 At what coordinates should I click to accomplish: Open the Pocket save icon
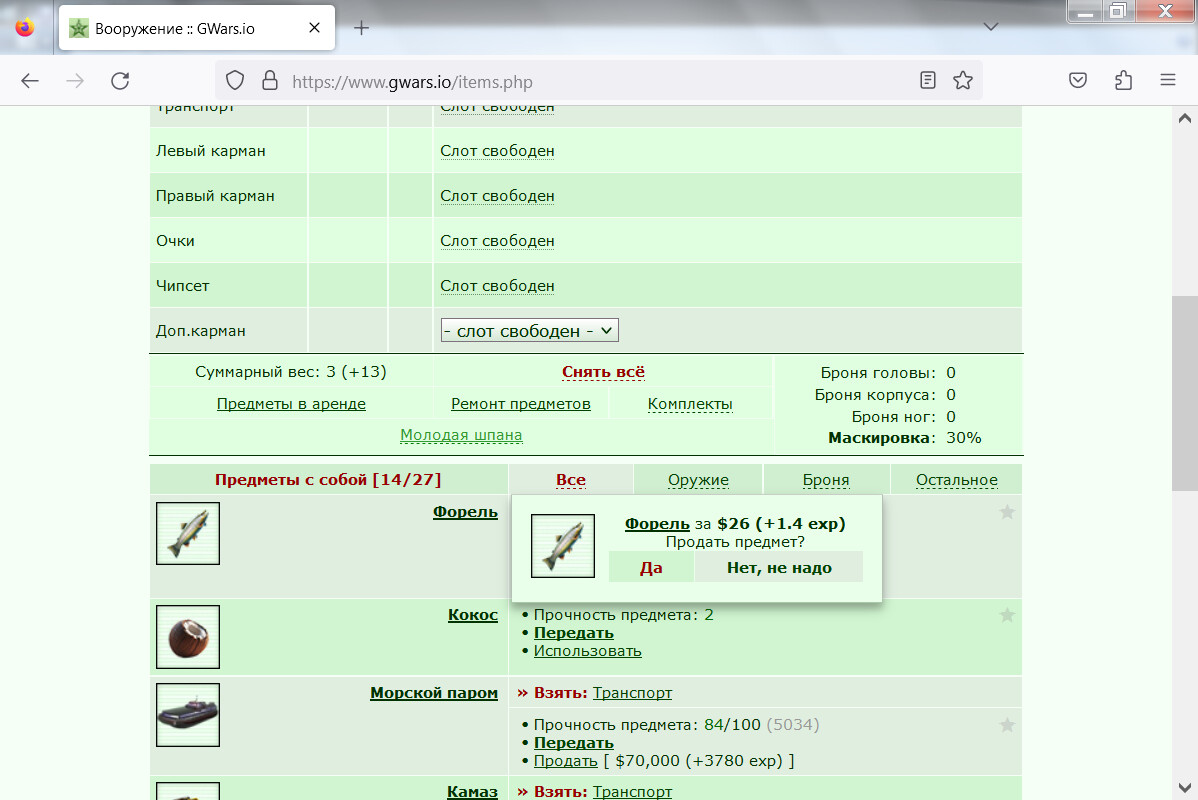click(1078, 80)
